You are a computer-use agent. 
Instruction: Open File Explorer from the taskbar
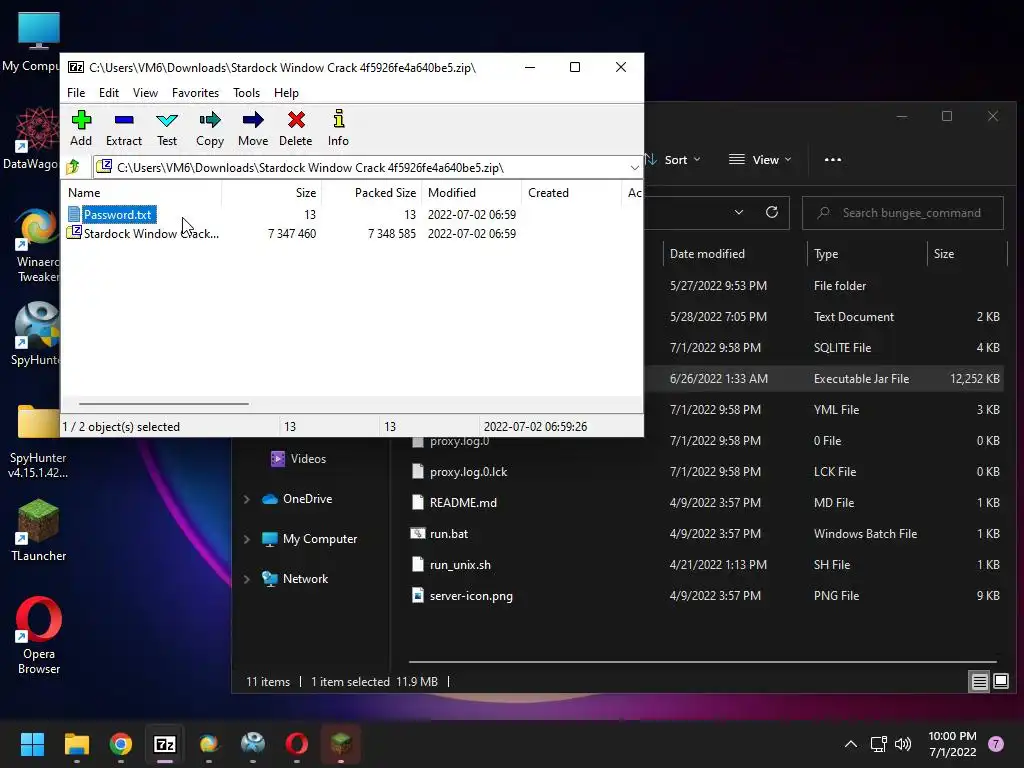pos(76,744)
